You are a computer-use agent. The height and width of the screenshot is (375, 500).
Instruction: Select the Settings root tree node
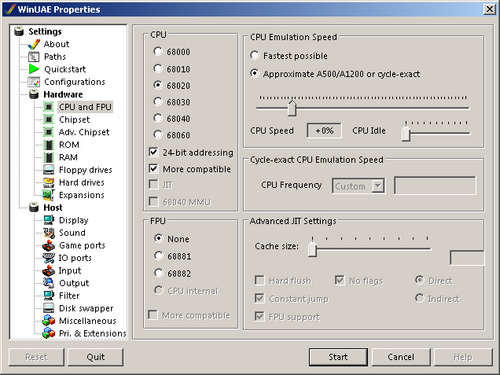[x=45, y=31]
